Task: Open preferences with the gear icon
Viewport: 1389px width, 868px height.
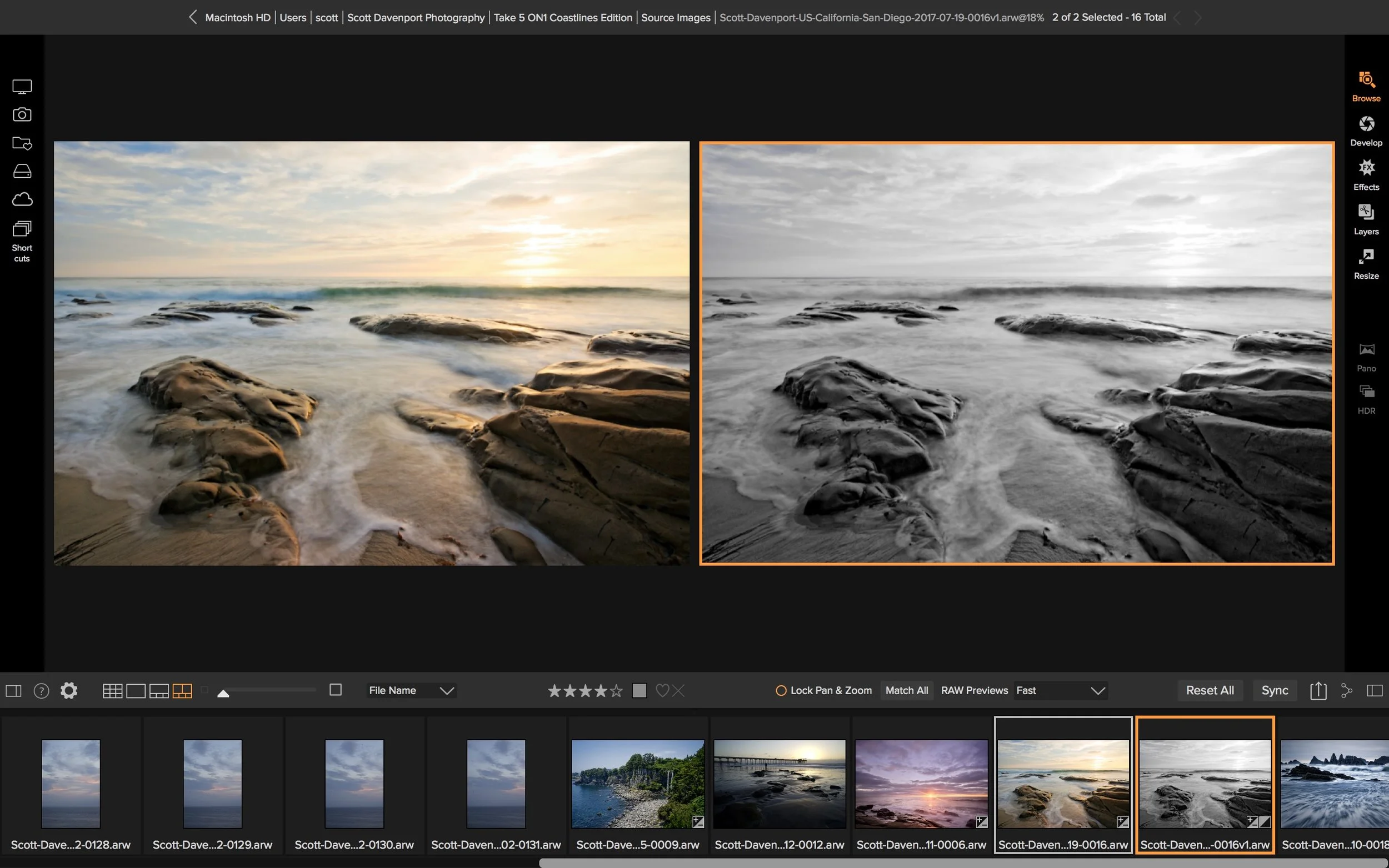Action: tap(69, 691)
